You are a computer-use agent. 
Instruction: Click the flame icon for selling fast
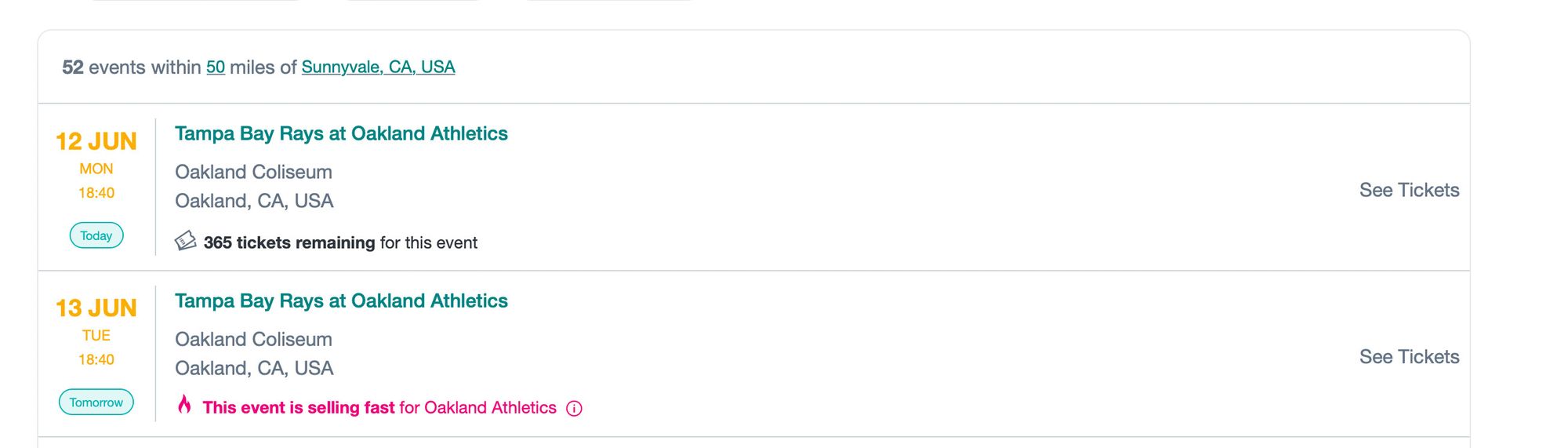click(x=184, y=405)
